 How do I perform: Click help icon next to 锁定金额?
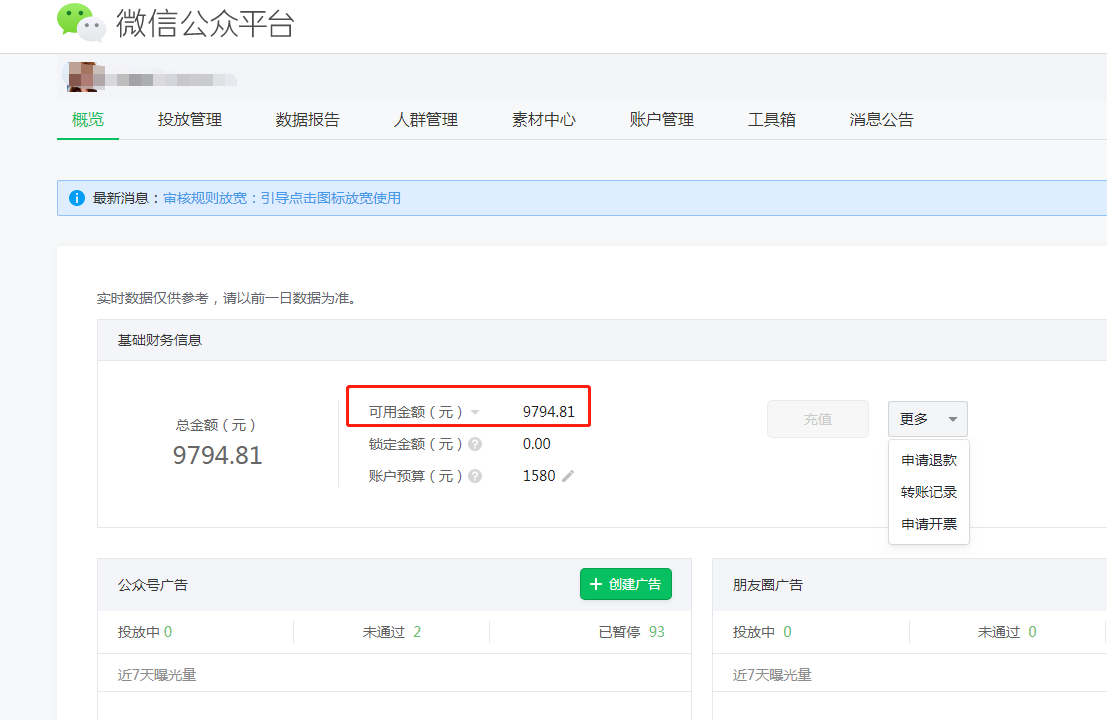click(x=475, y=444)
